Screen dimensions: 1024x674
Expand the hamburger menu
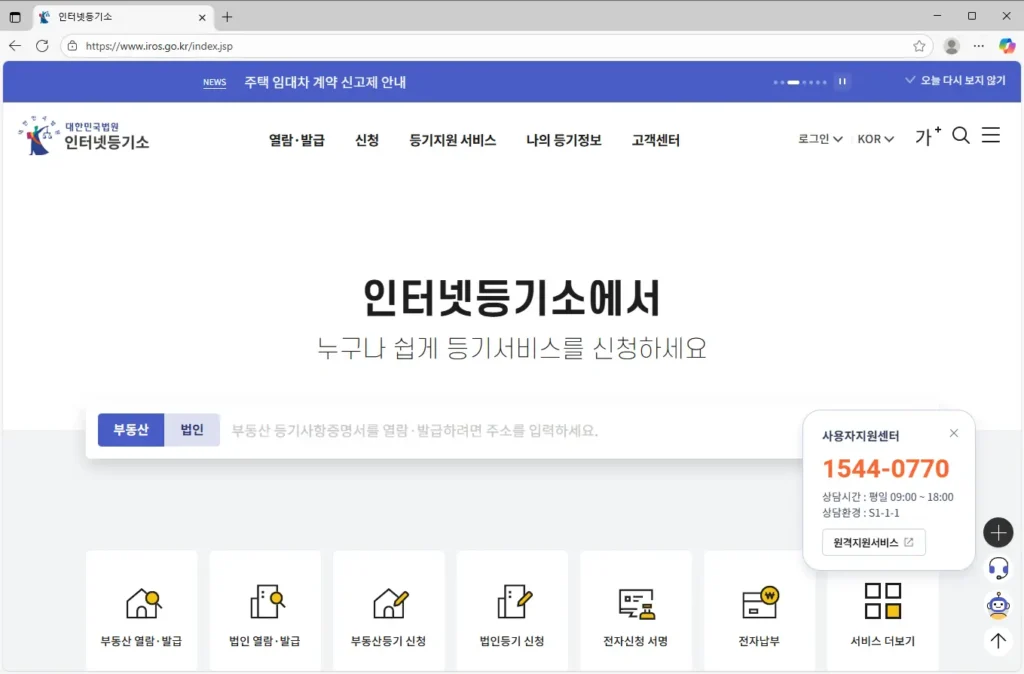point(991,137)
